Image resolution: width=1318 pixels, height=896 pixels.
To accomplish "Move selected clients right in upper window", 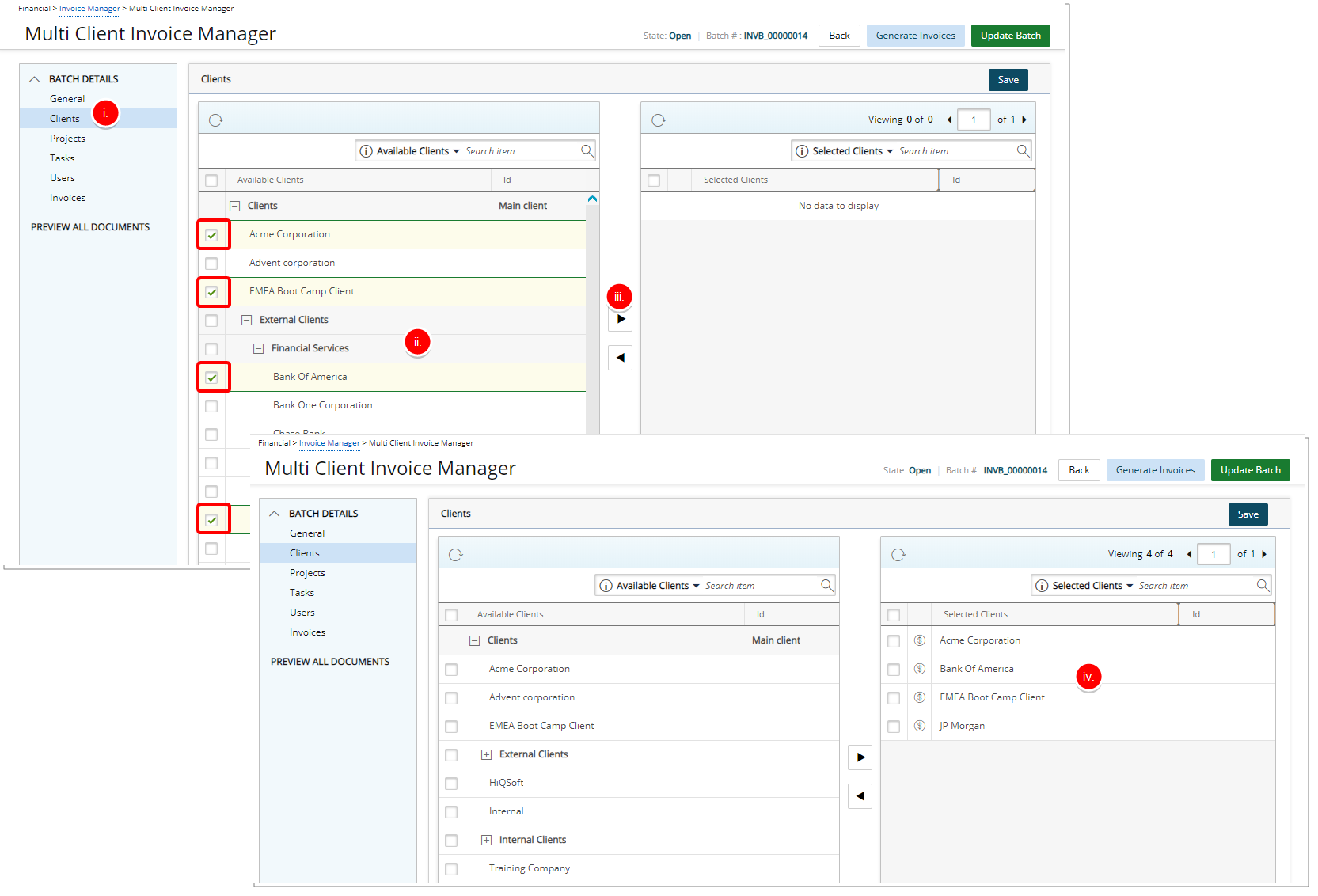I will coord(621,319).
